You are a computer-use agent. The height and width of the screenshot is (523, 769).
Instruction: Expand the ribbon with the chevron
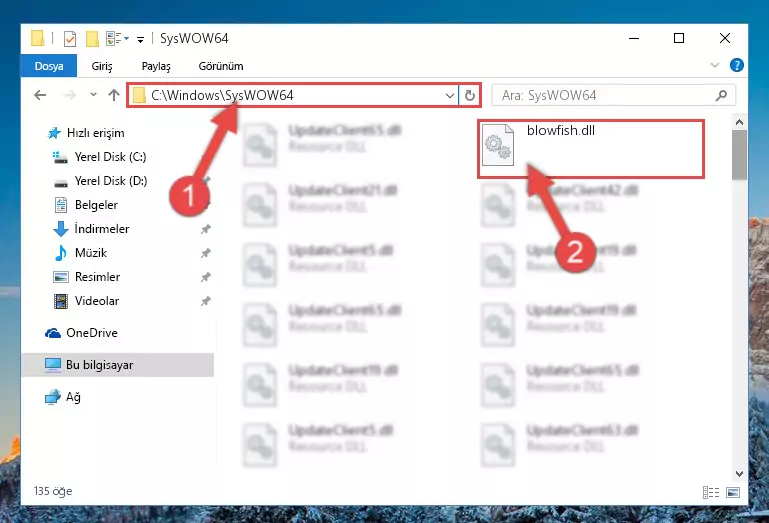tap(715, 65)
